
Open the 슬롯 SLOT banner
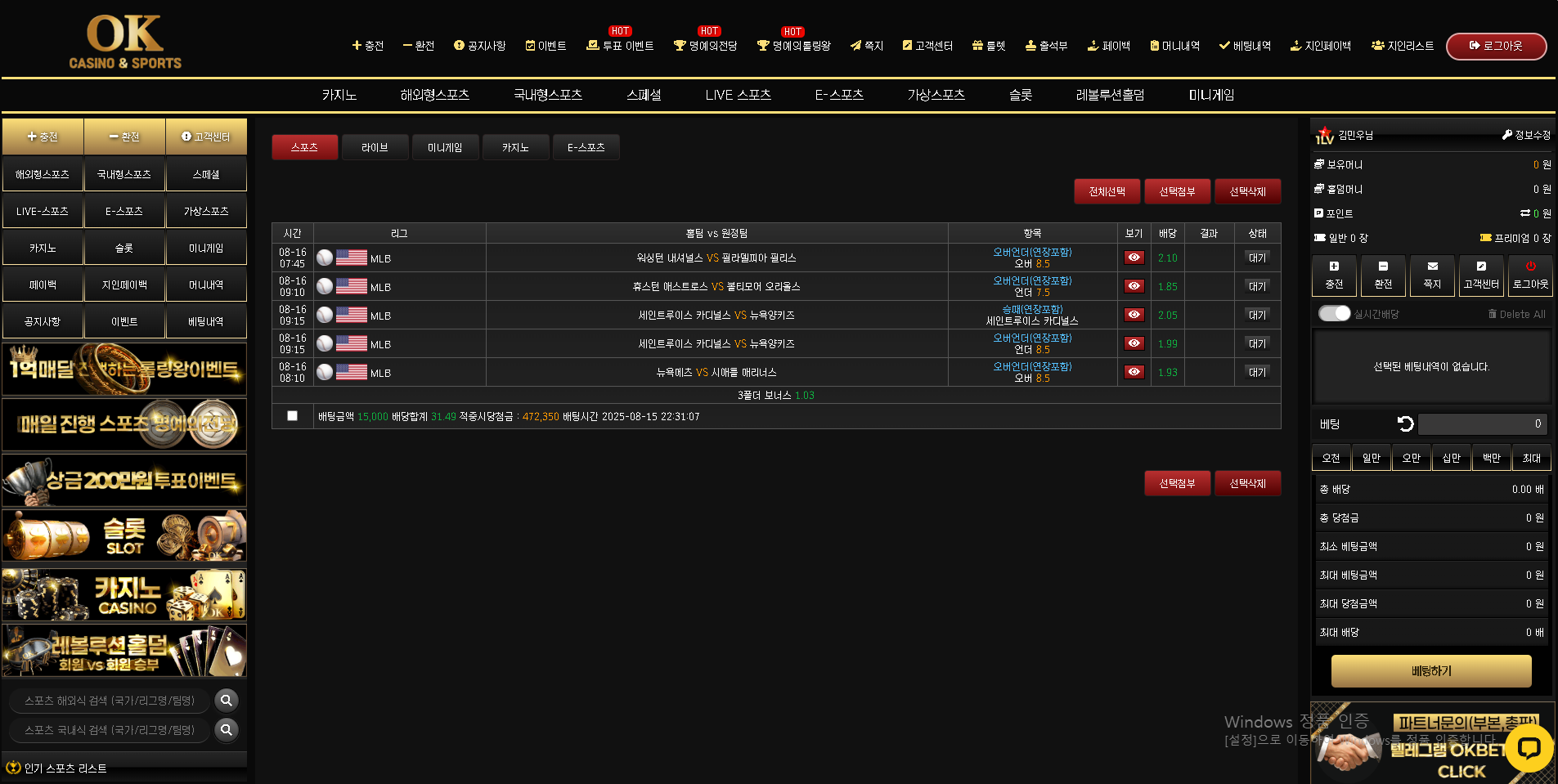124,536
